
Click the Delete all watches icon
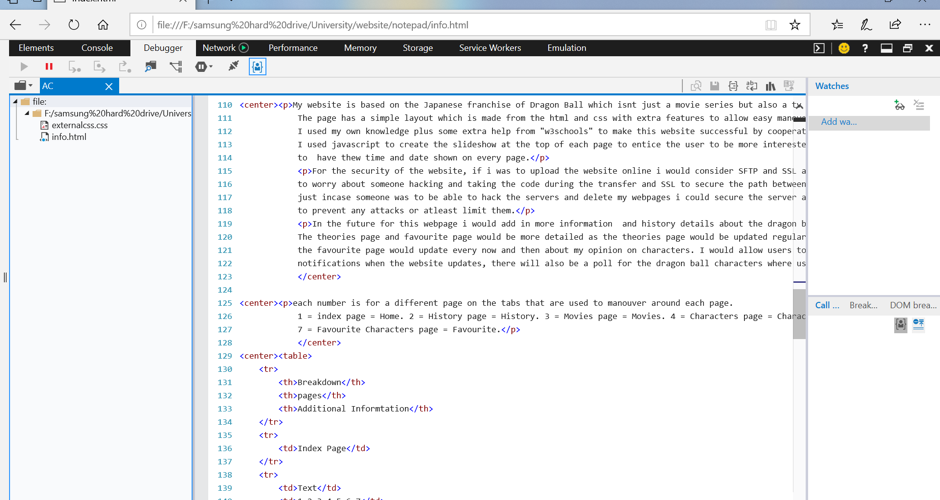[x=919, y=106]
